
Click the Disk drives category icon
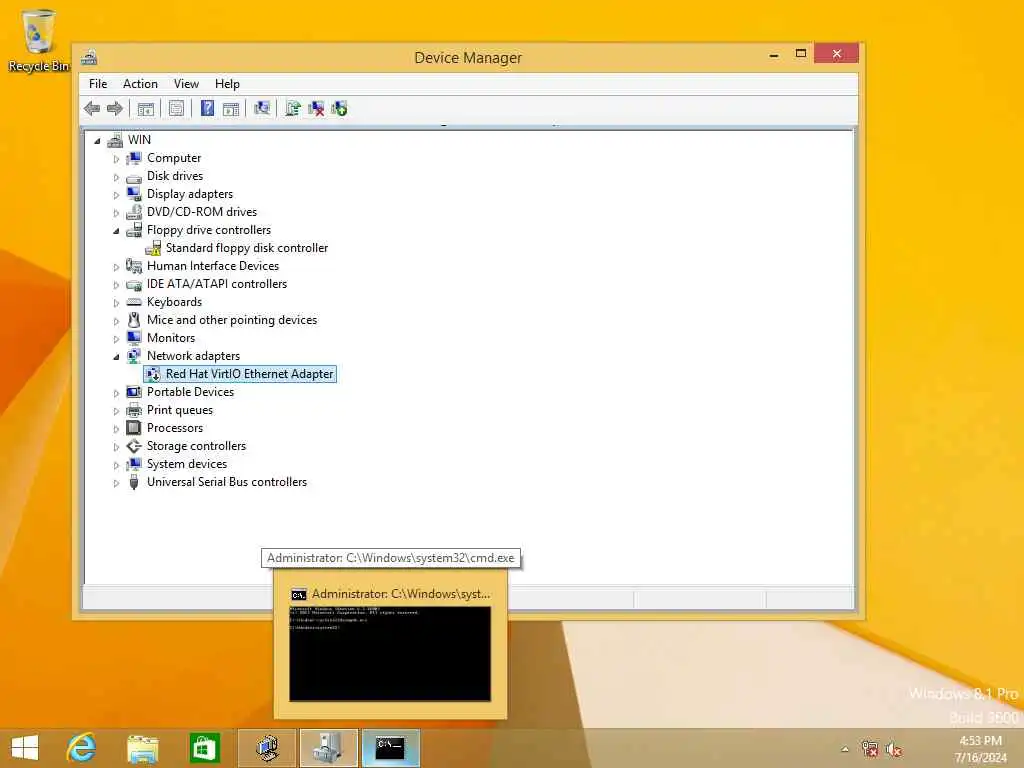[x=134, y=176]
